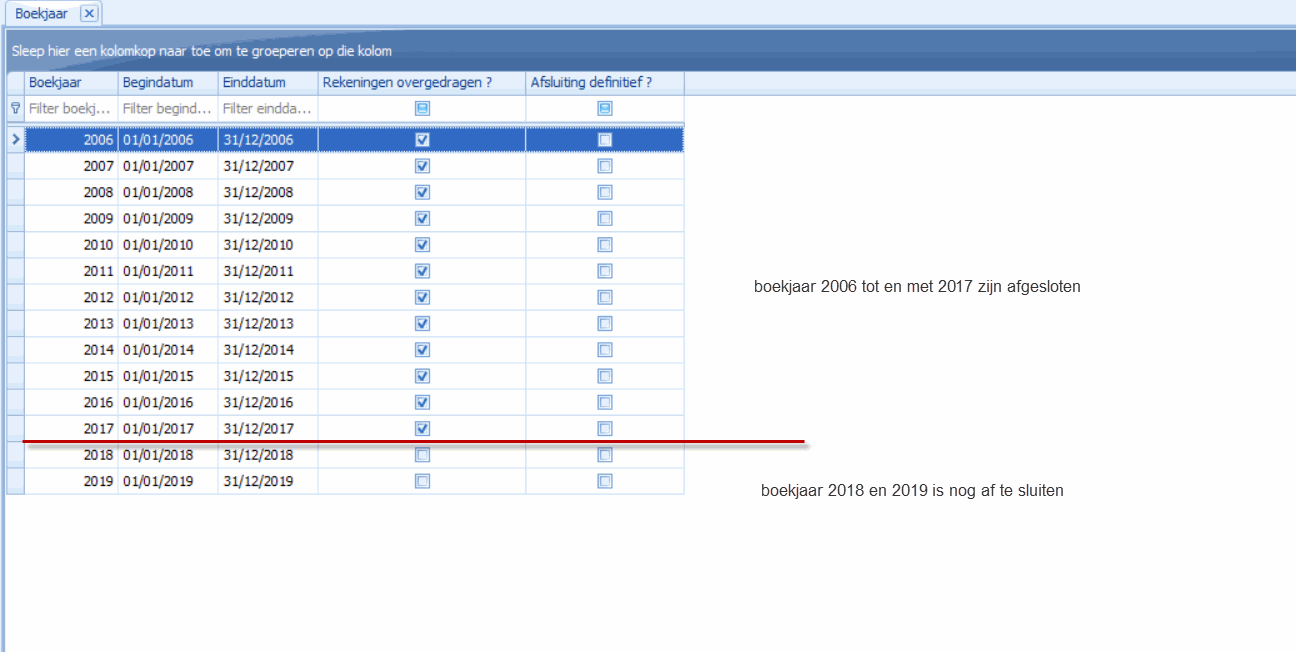Close the Boekjaar tab

pos(88,14)
